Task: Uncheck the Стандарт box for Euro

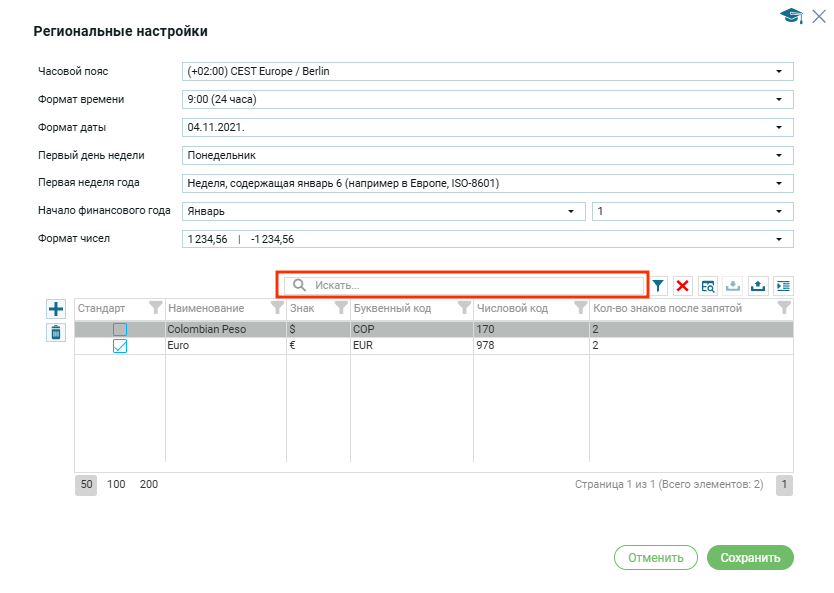Action: [x=120, y=346]
